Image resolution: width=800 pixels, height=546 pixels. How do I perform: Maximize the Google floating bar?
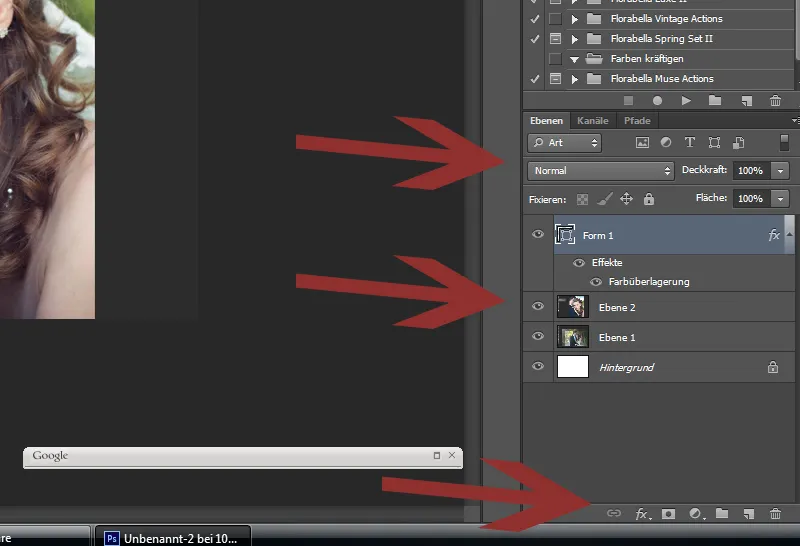(437, 455)
